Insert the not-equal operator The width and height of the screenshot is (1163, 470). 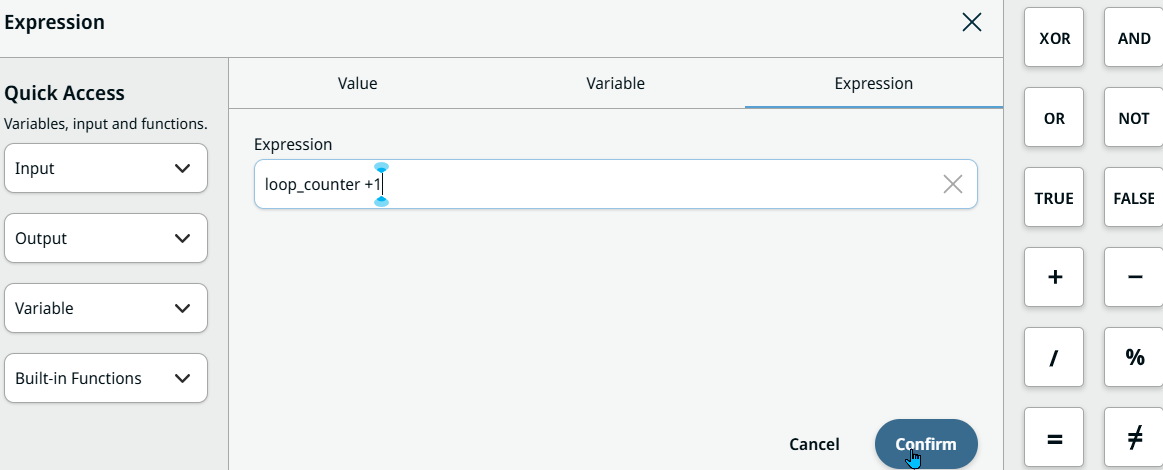click(1134, 437)
